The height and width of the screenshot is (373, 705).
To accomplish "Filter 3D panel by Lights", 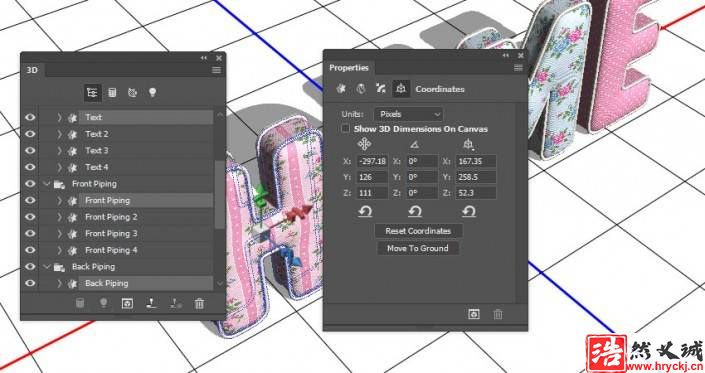I will pyautogui.click(x=152, y=93).
